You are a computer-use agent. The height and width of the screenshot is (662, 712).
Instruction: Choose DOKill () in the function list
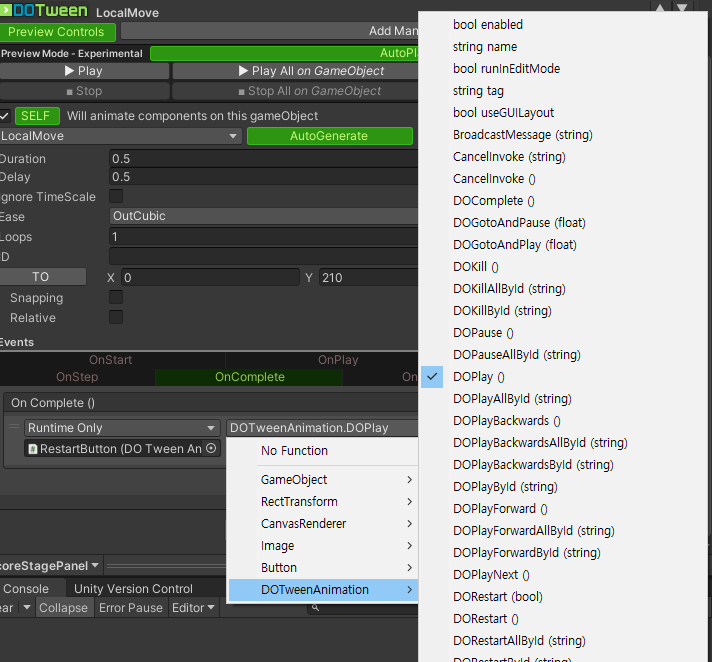475,267
